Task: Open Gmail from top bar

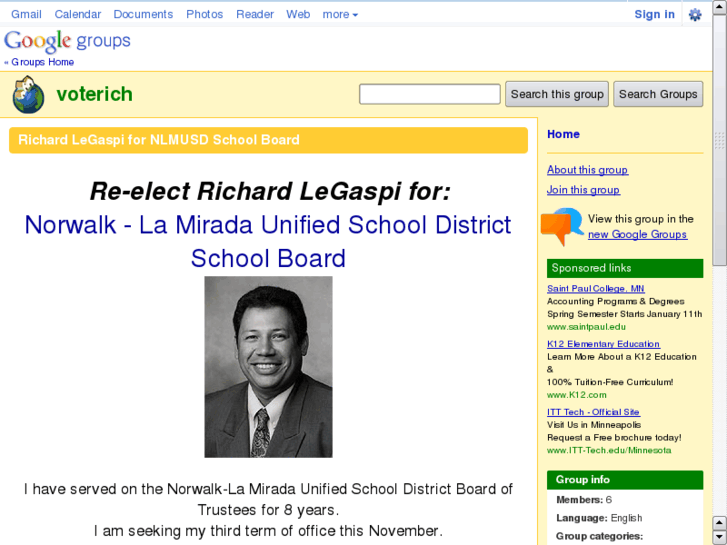Action: (x=26, y=14)
